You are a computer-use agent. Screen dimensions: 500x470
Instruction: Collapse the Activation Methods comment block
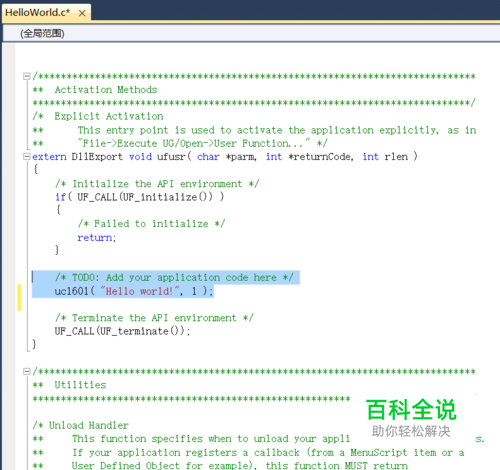(x=26, y=76)
